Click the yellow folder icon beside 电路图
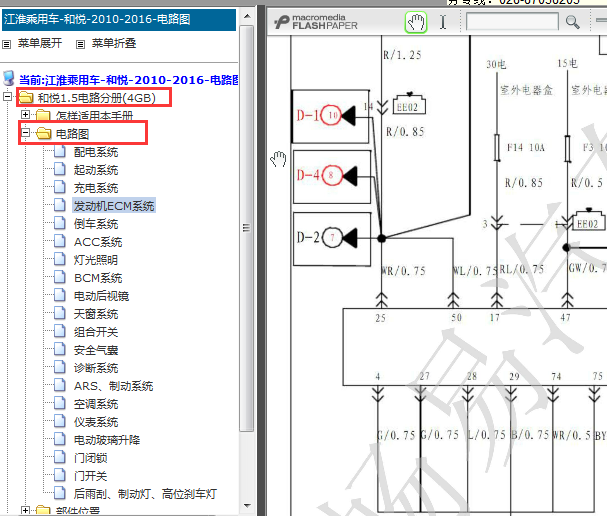Viewport: 607px width, 516px height. 43,133
